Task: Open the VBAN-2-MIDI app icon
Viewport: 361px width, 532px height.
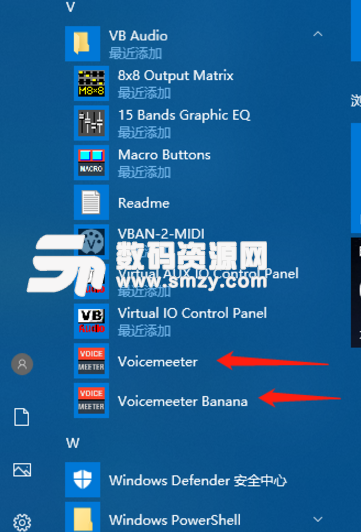Action: point(91,242)
